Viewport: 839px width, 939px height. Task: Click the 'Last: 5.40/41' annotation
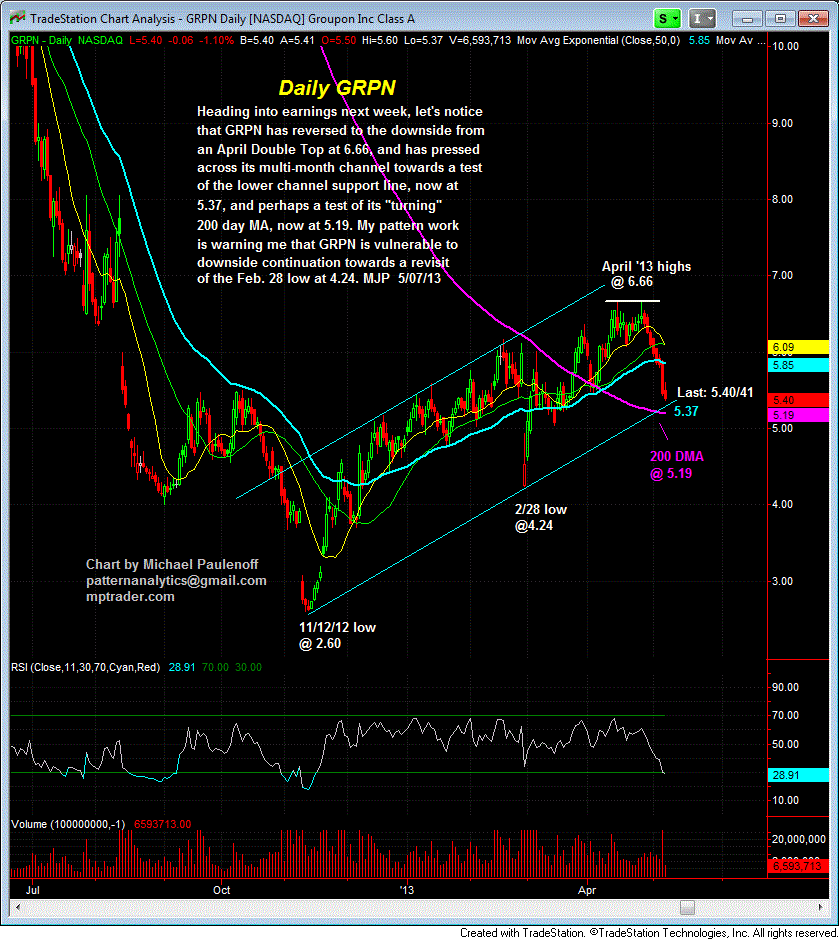715,392
